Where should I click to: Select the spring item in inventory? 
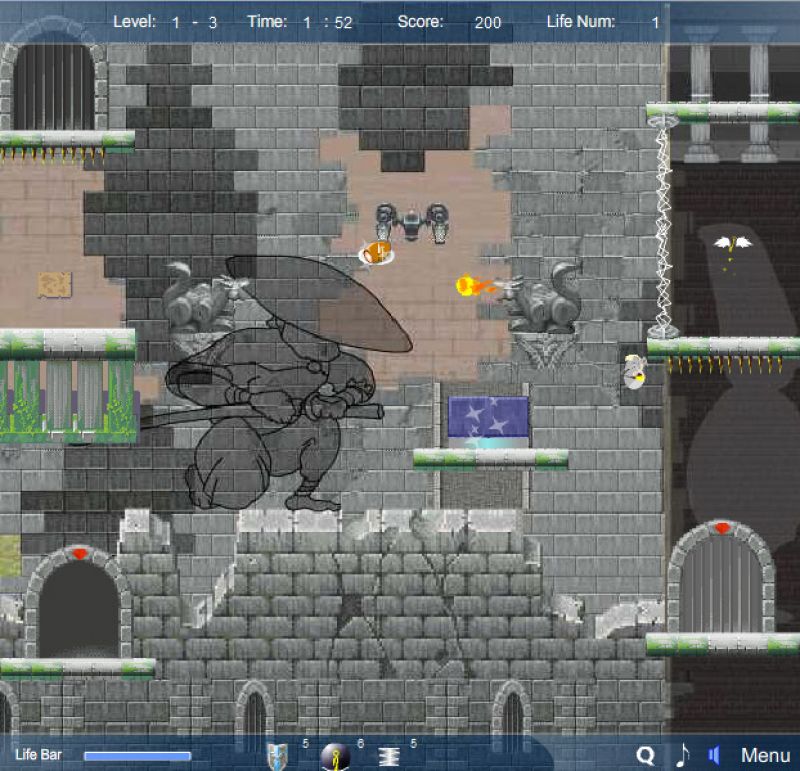coord(389,757)
